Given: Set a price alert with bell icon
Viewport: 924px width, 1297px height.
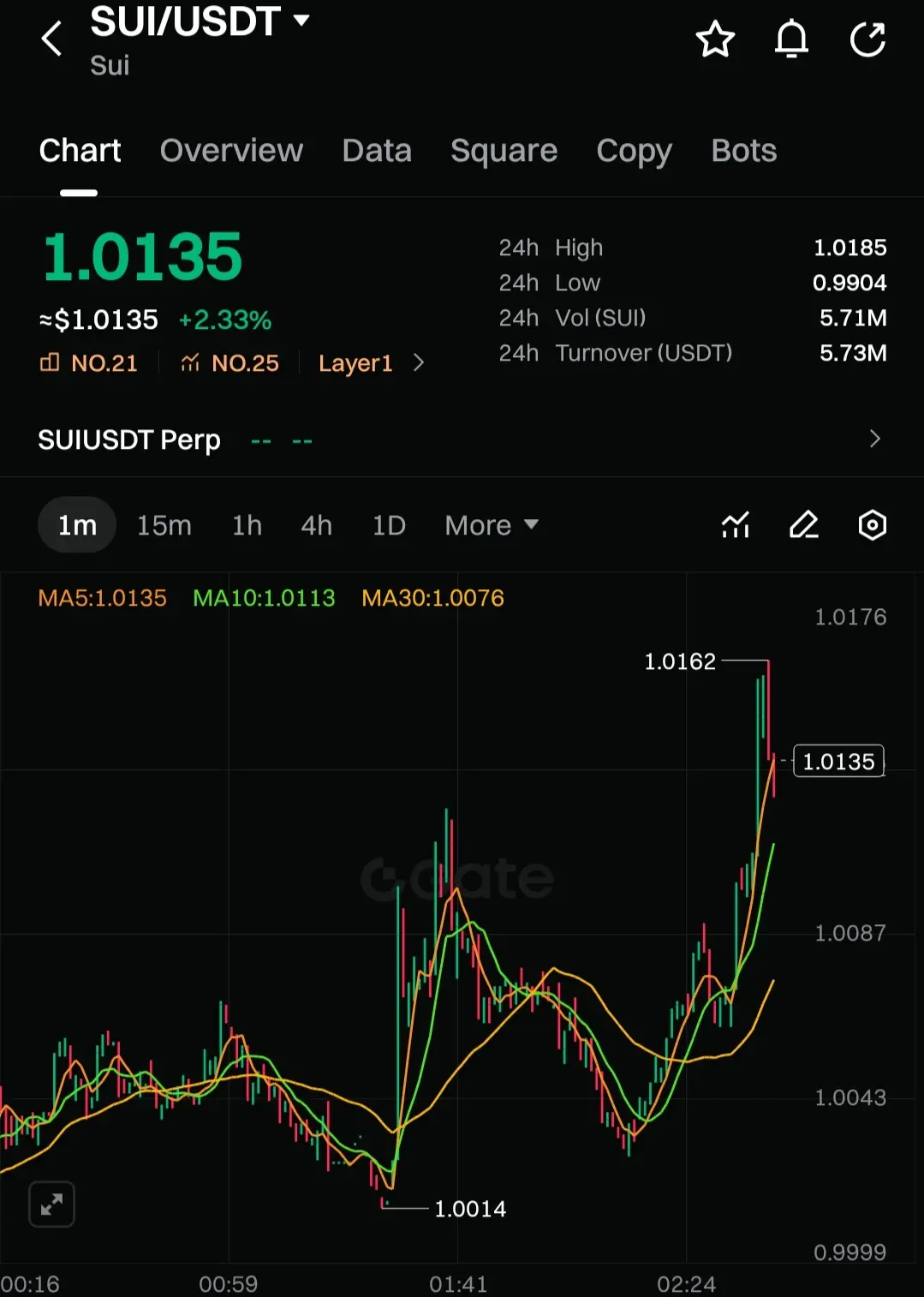Looking at the screenshot, I should 791,39.
